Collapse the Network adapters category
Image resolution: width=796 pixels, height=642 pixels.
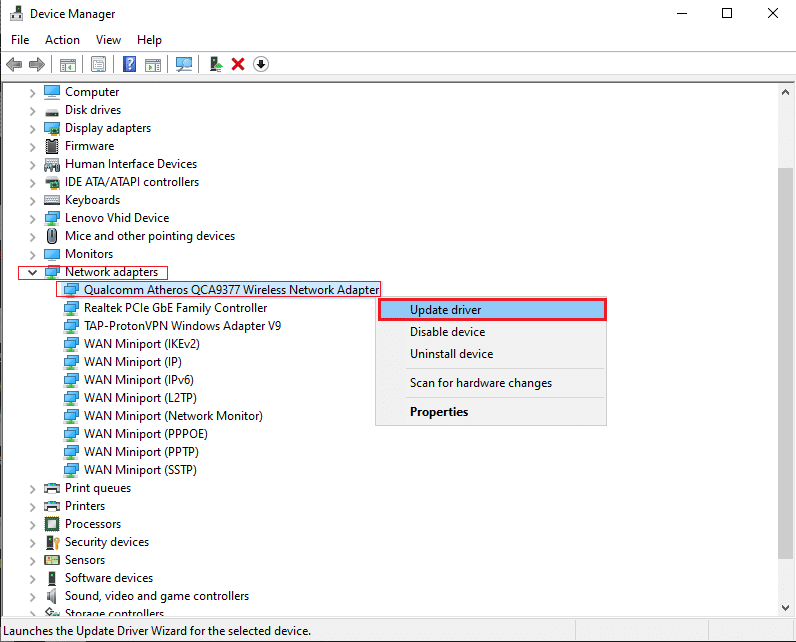pos(32,272)
